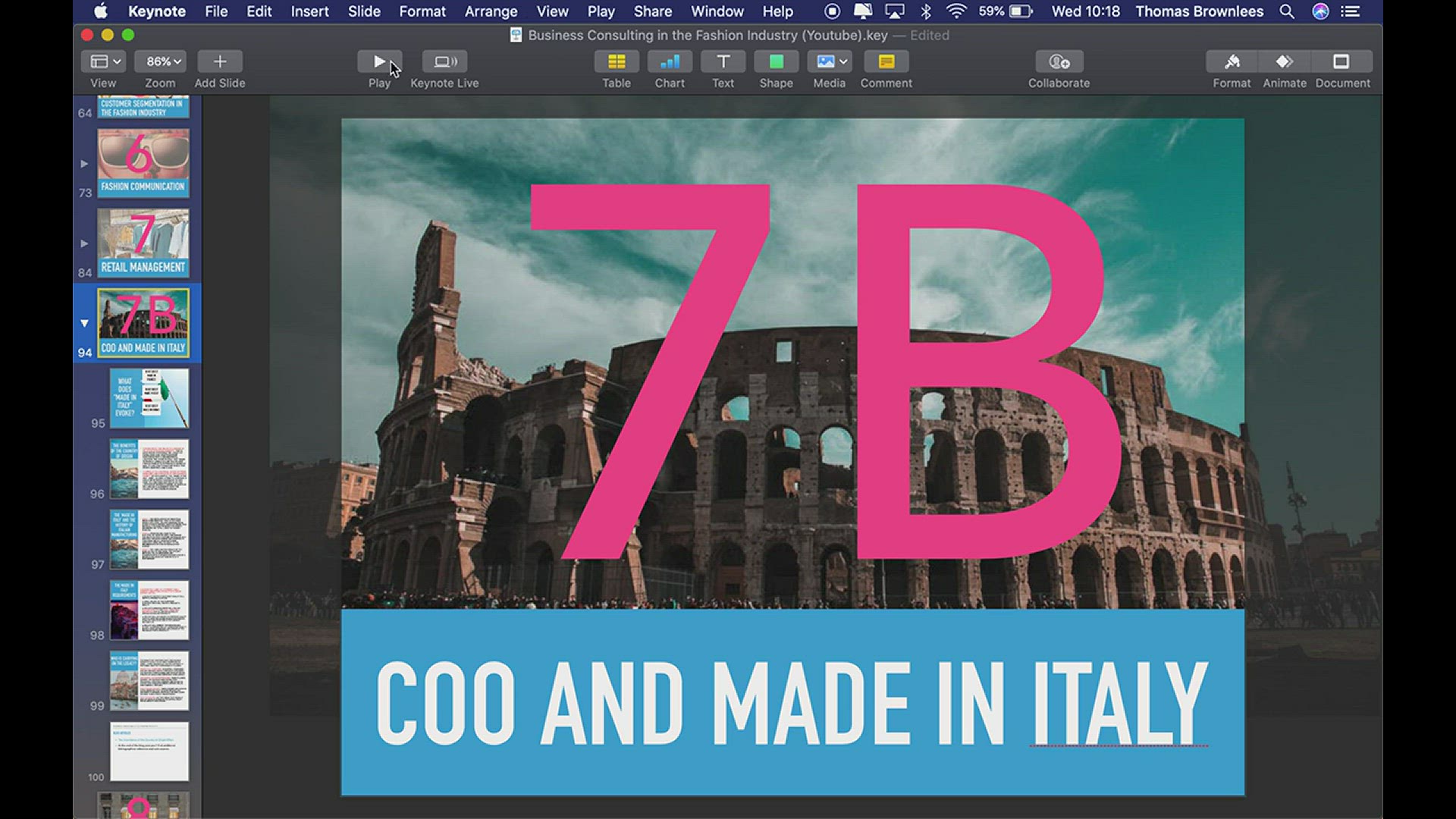This screenshot has width=1456, height=819.
Task: Toggle the Format inspector panel
Action: click(1232, 61)
